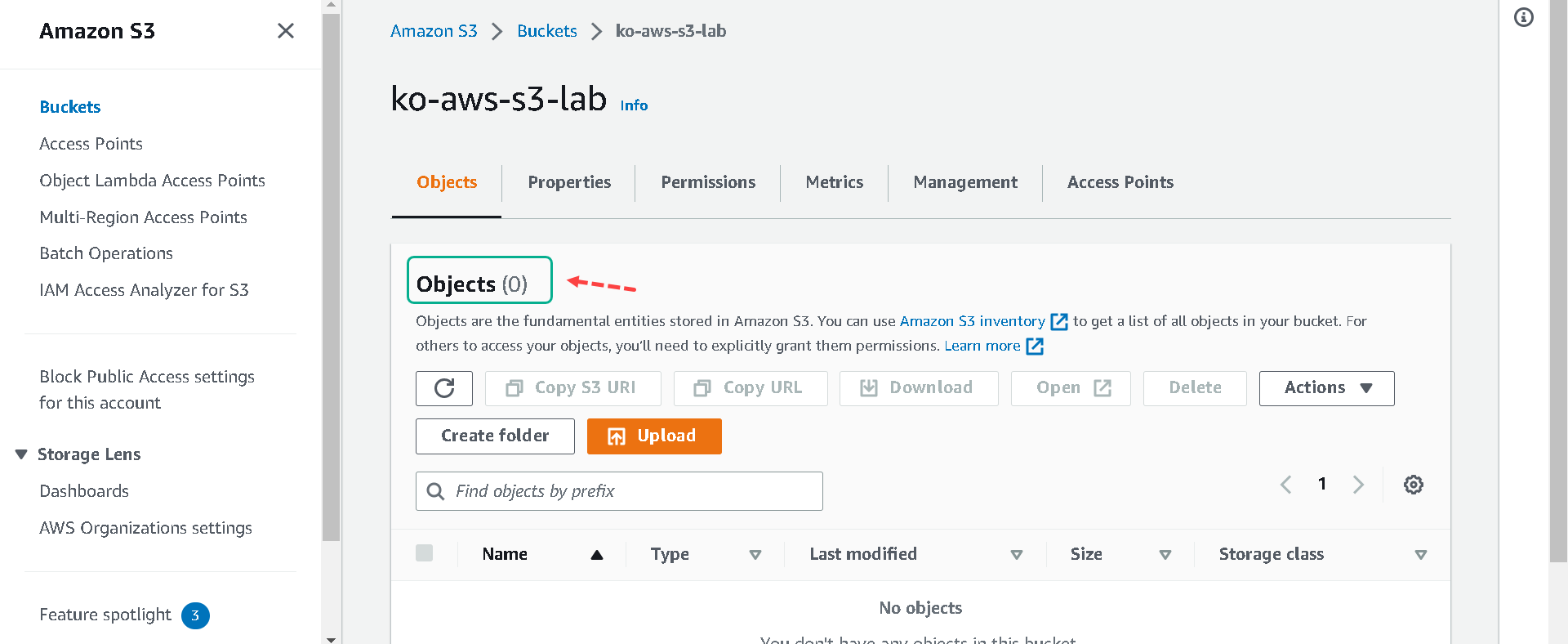Click the Copy URL button
This screenshot has width=1568, height=644.
751,388
